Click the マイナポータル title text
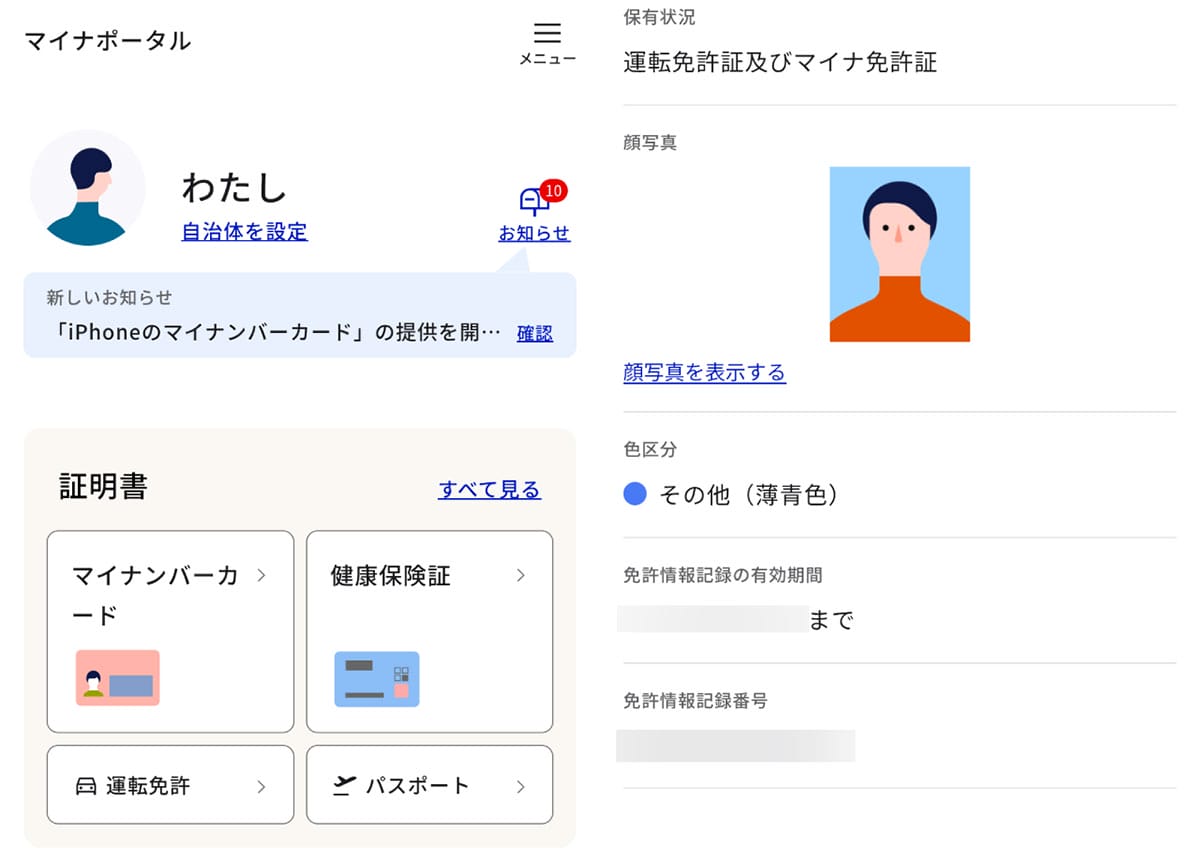Viewport: 1200px width, 848px height. [x=107, y=41]
